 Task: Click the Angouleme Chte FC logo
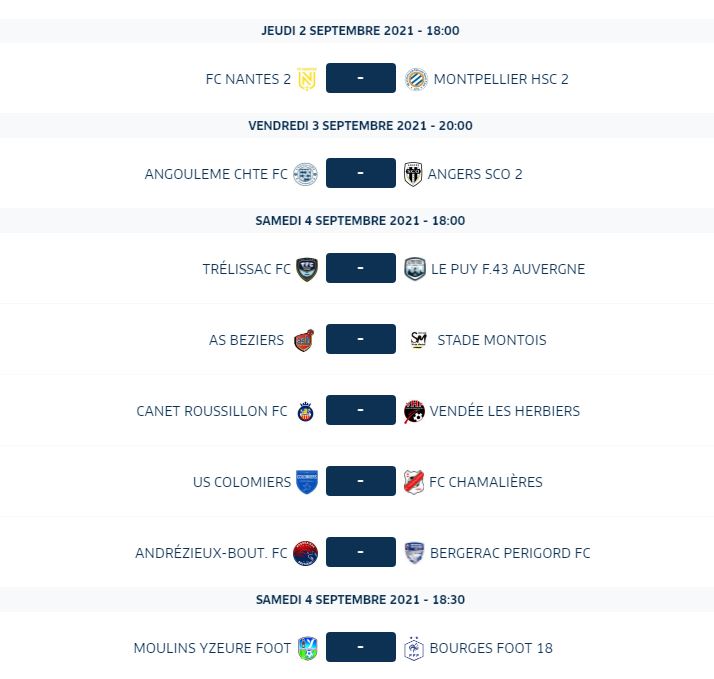[305, 174]
